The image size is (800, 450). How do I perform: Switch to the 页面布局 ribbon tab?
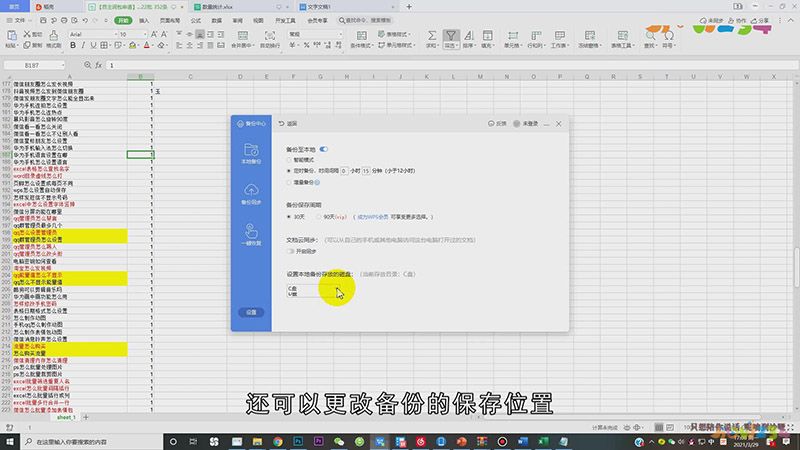point(170,20)
